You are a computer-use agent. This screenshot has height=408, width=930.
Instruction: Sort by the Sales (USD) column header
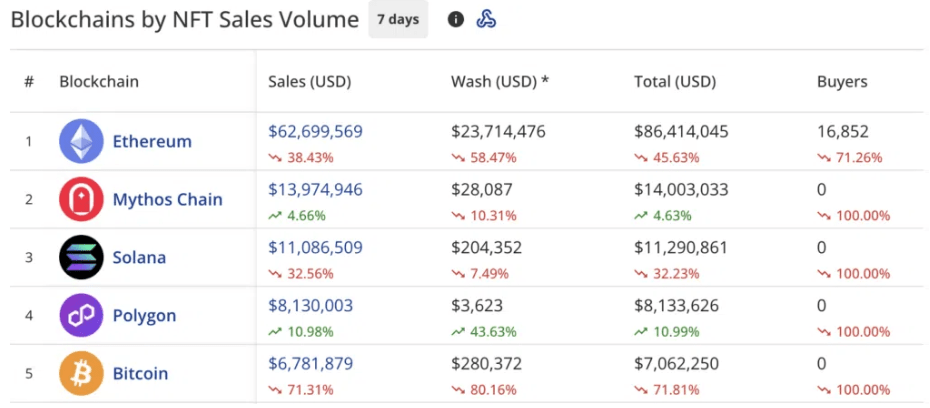310,82
